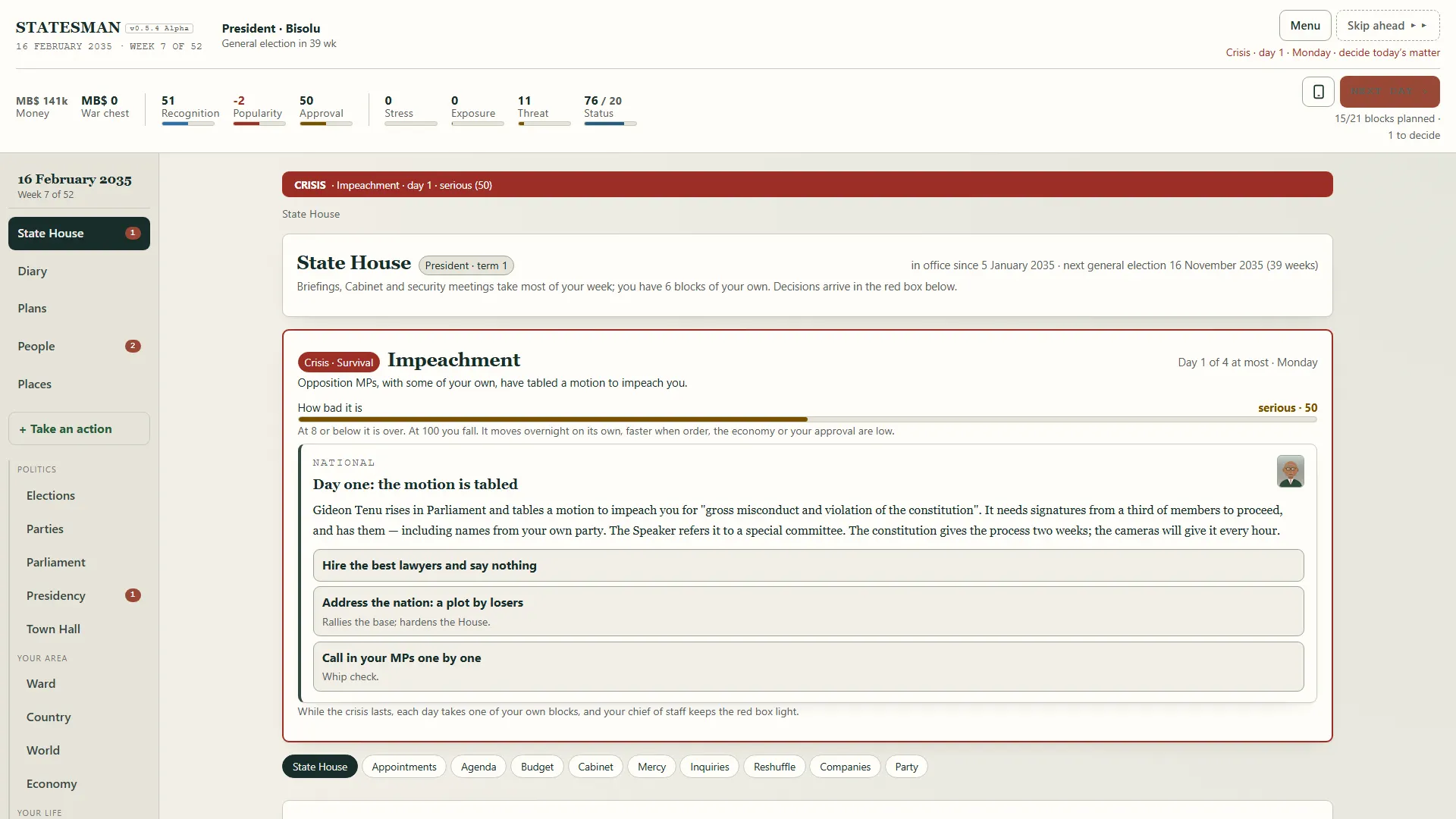Viewport: 1456px width, 819px height.
Task: Click Skip ahead
Action: pyautogui.click(x=1387, y=26)
